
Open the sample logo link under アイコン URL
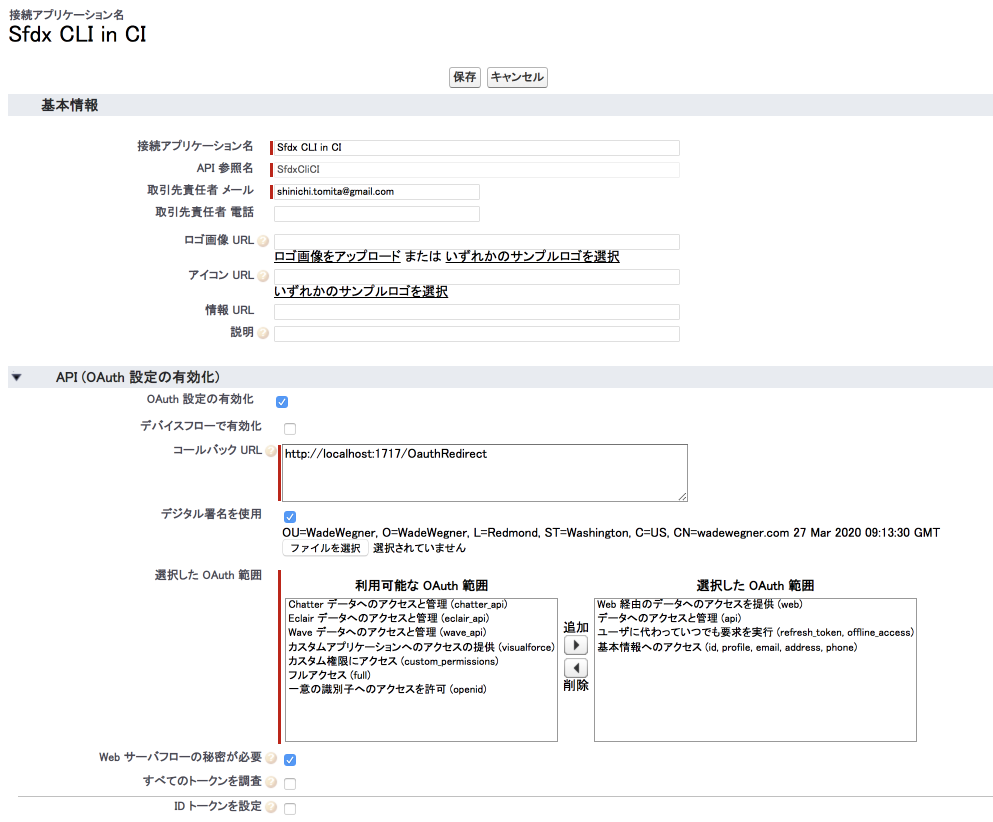361,291
